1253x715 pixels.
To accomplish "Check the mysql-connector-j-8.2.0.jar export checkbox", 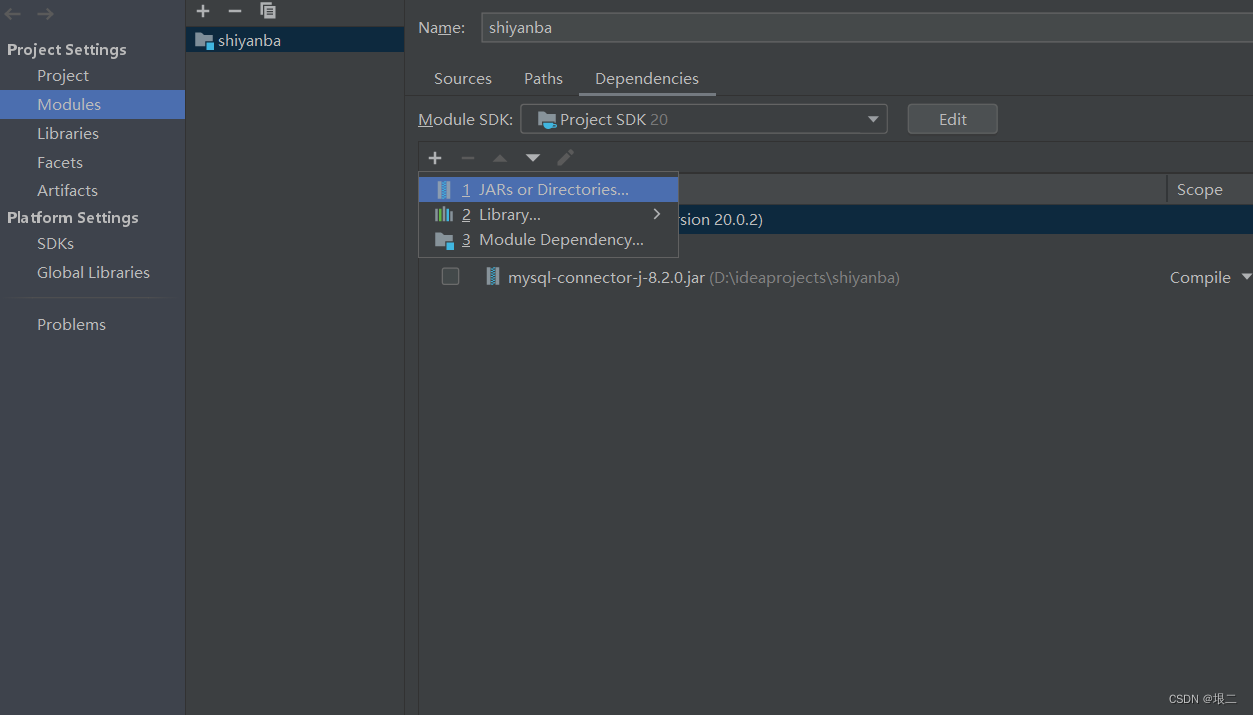I will pyautogui.click(x=450, y=276).
